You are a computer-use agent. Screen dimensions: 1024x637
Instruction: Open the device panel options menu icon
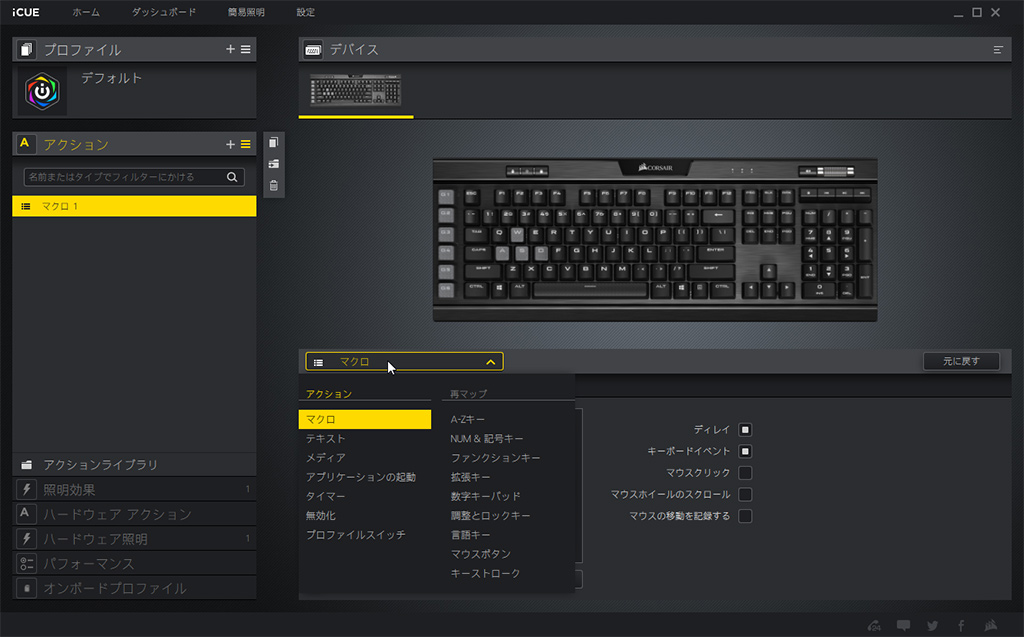click(998, 50)
